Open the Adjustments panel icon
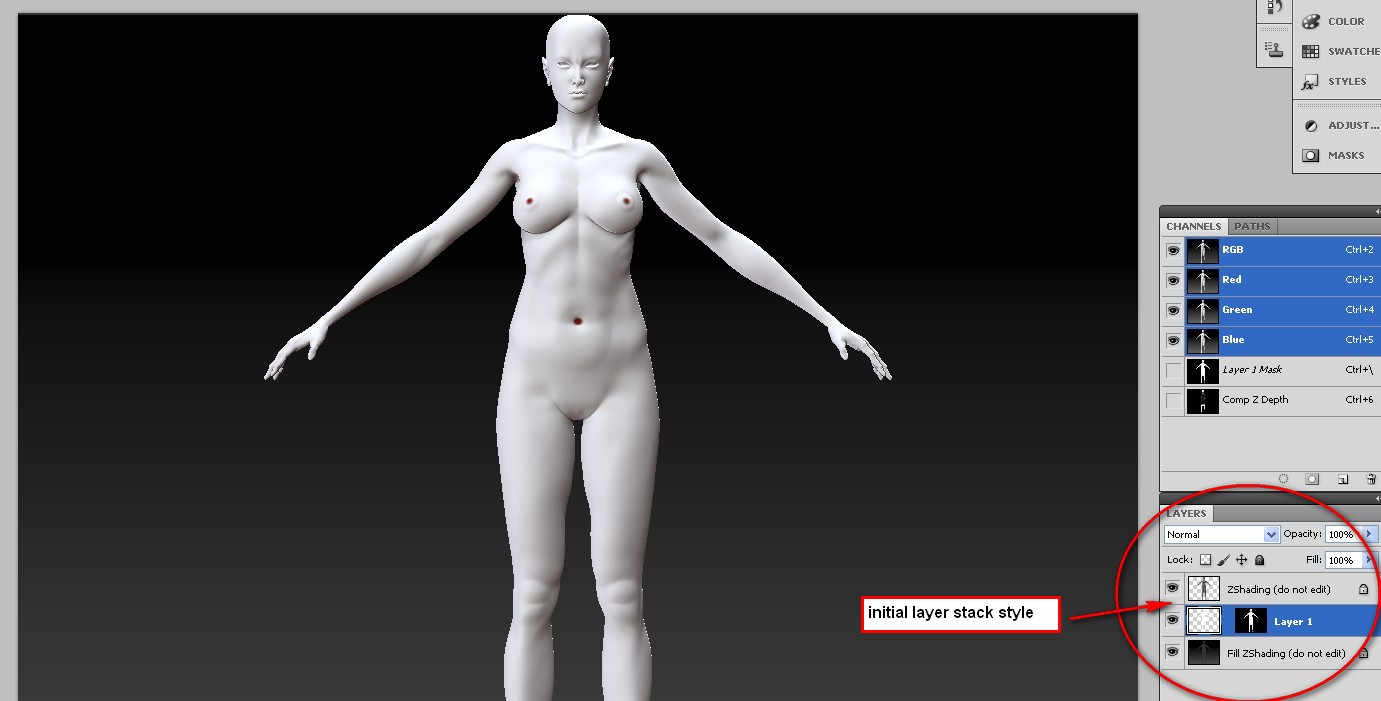 1310,125
